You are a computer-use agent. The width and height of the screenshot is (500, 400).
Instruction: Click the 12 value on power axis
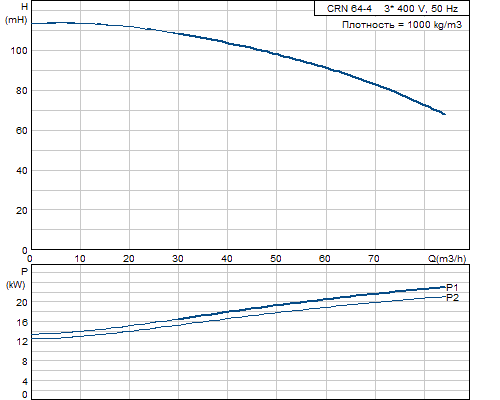pos(22,342)
